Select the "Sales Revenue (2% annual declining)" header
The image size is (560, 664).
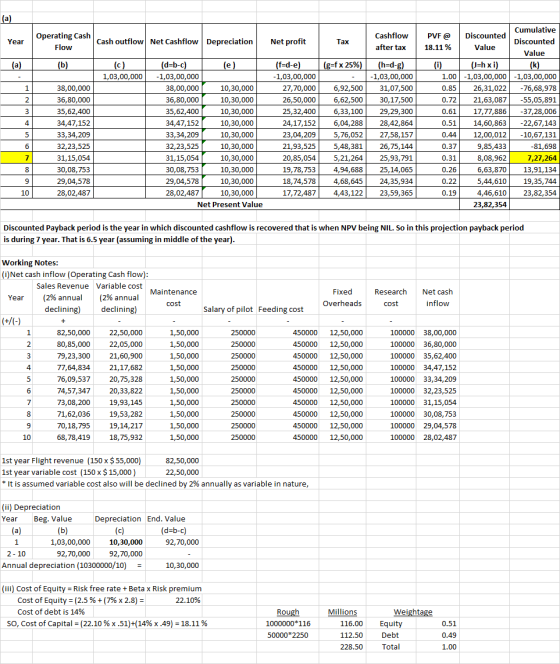point(63,298)
